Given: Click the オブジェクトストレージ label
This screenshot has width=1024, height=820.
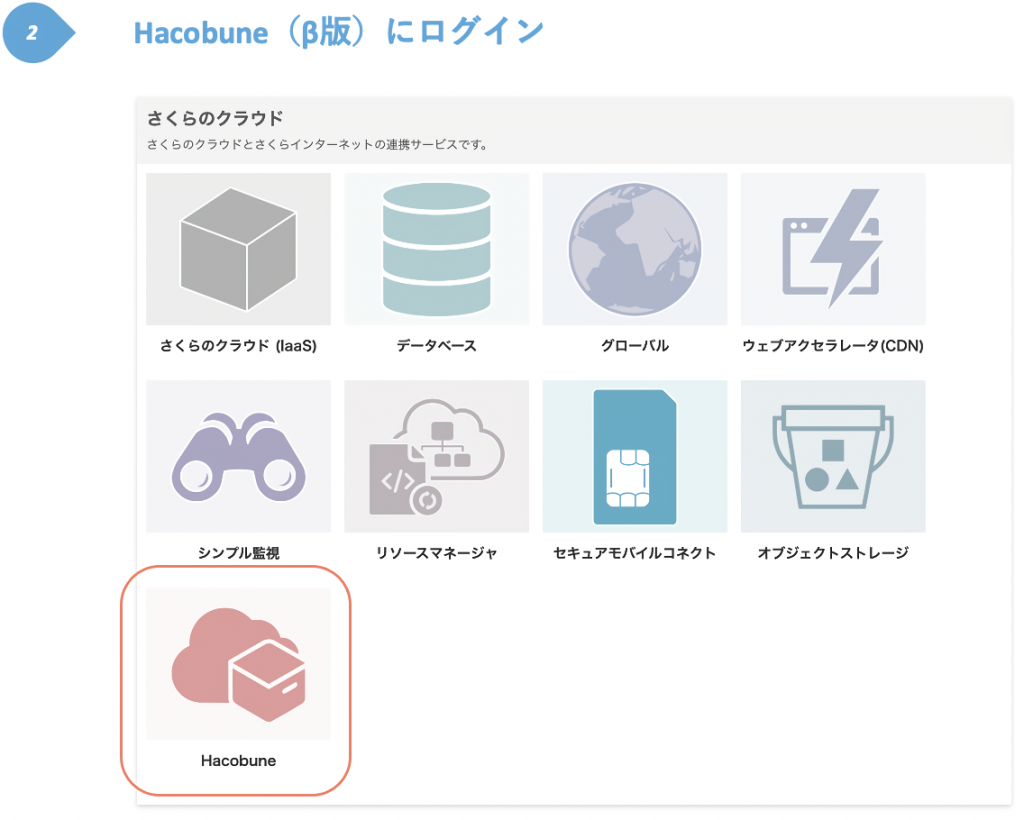Looking at the screenshot, I should click(x=833, y=554).
